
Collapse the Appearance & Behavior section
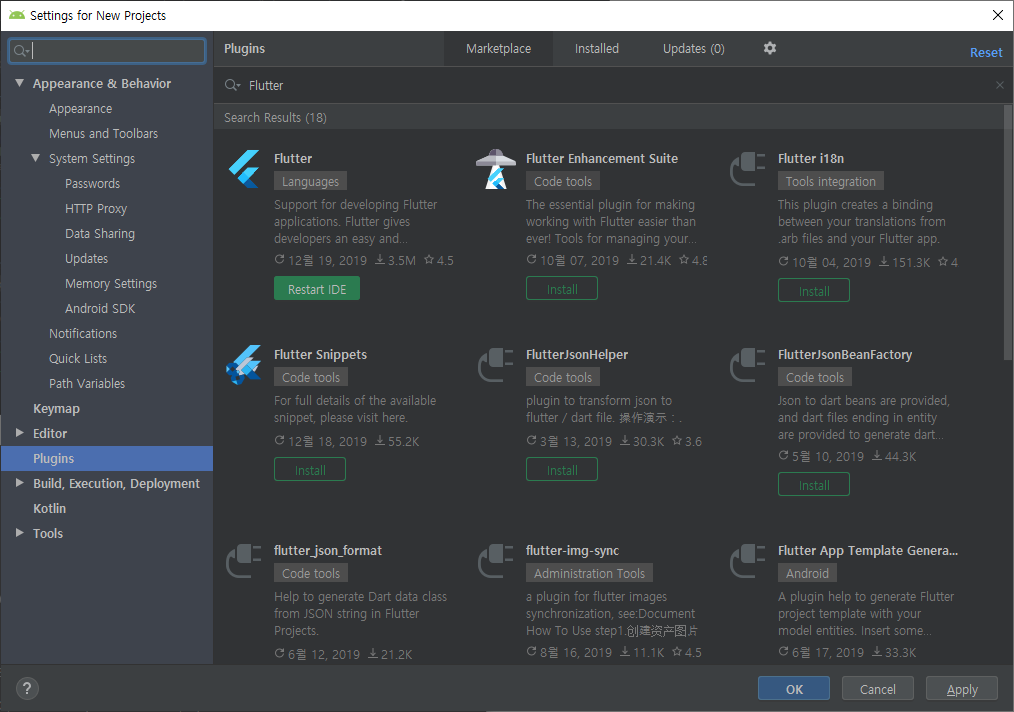(x=20, y=83)
